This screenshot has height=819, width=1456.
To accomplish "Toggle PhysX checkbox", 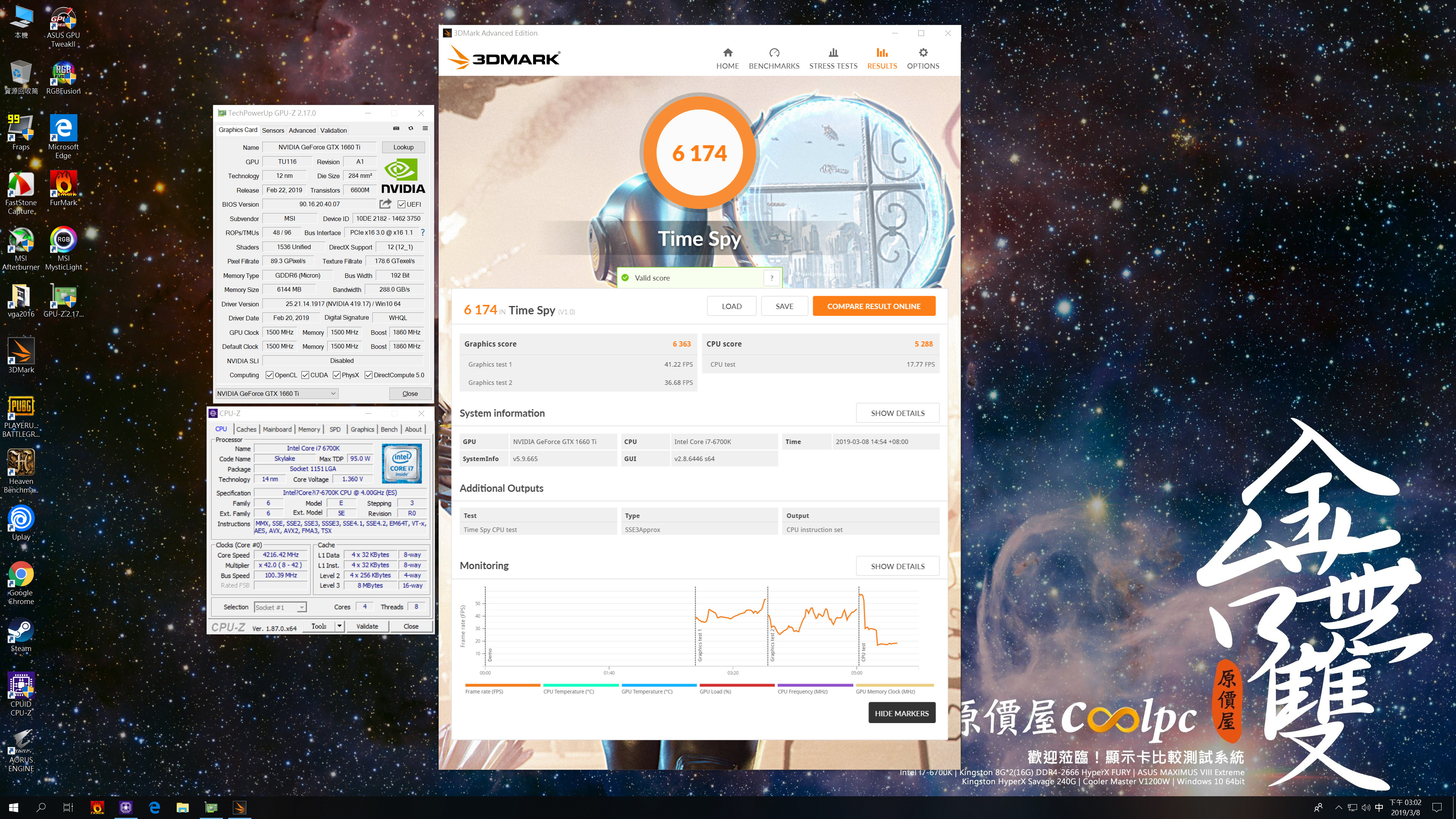I will pyautogui.click(x=337, y=375).
